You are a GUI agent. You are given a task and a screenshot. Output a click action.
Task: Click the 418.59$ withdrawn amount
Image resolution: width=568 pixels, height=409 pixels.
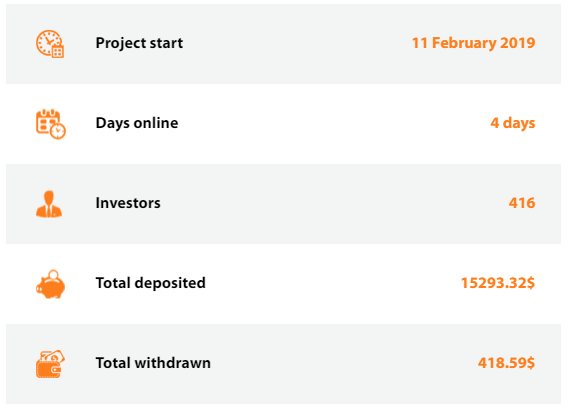coord(506,363)
